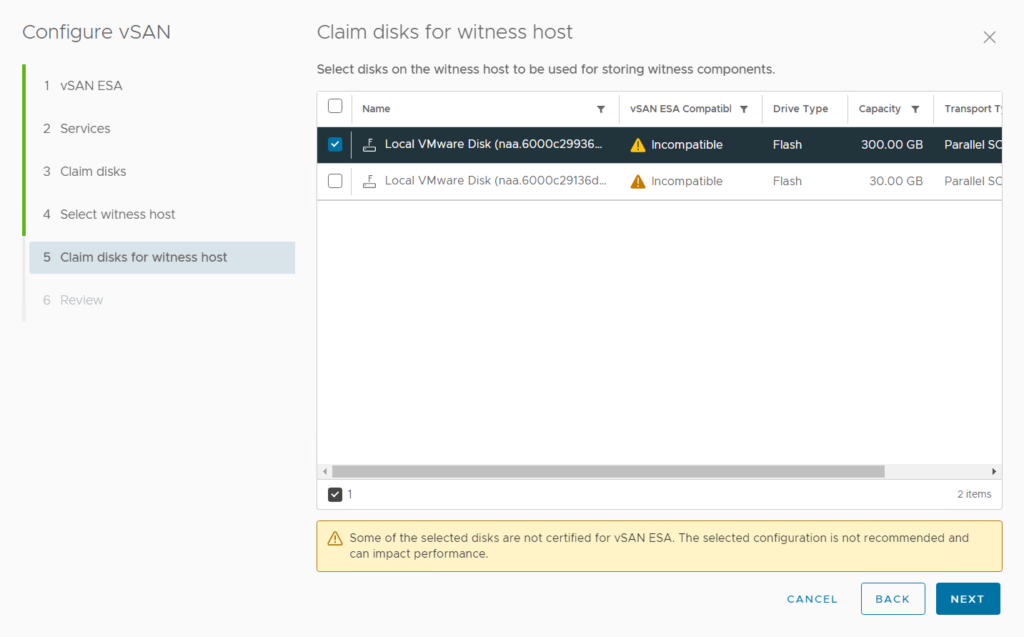Uncheck the 300.00 GB disk checkbox
The image size is (1024, 637).
tap(335, 144)
